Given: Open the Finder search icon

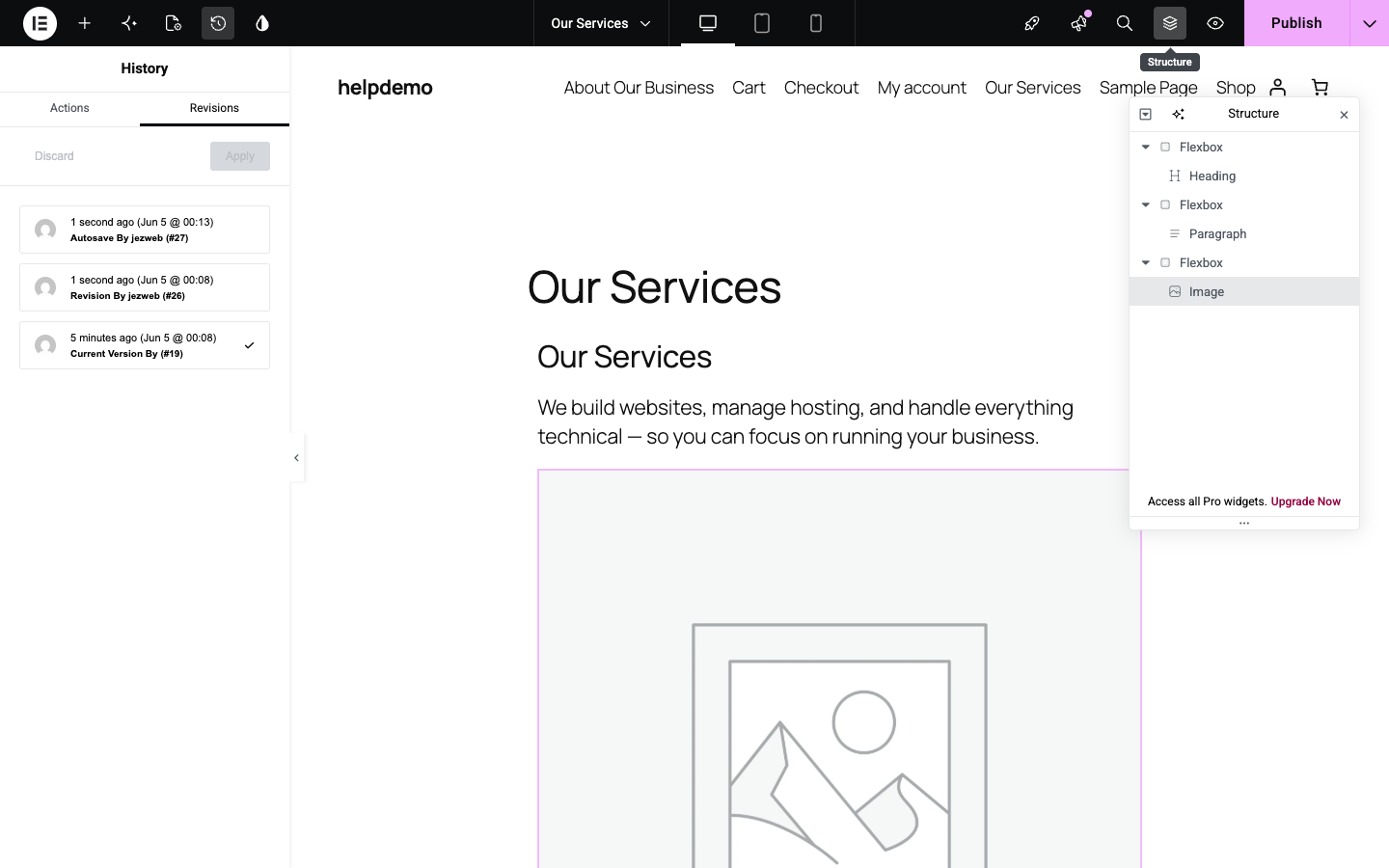Looking at the screenshot, I should pyautogui.click(x=1125, y=23).
